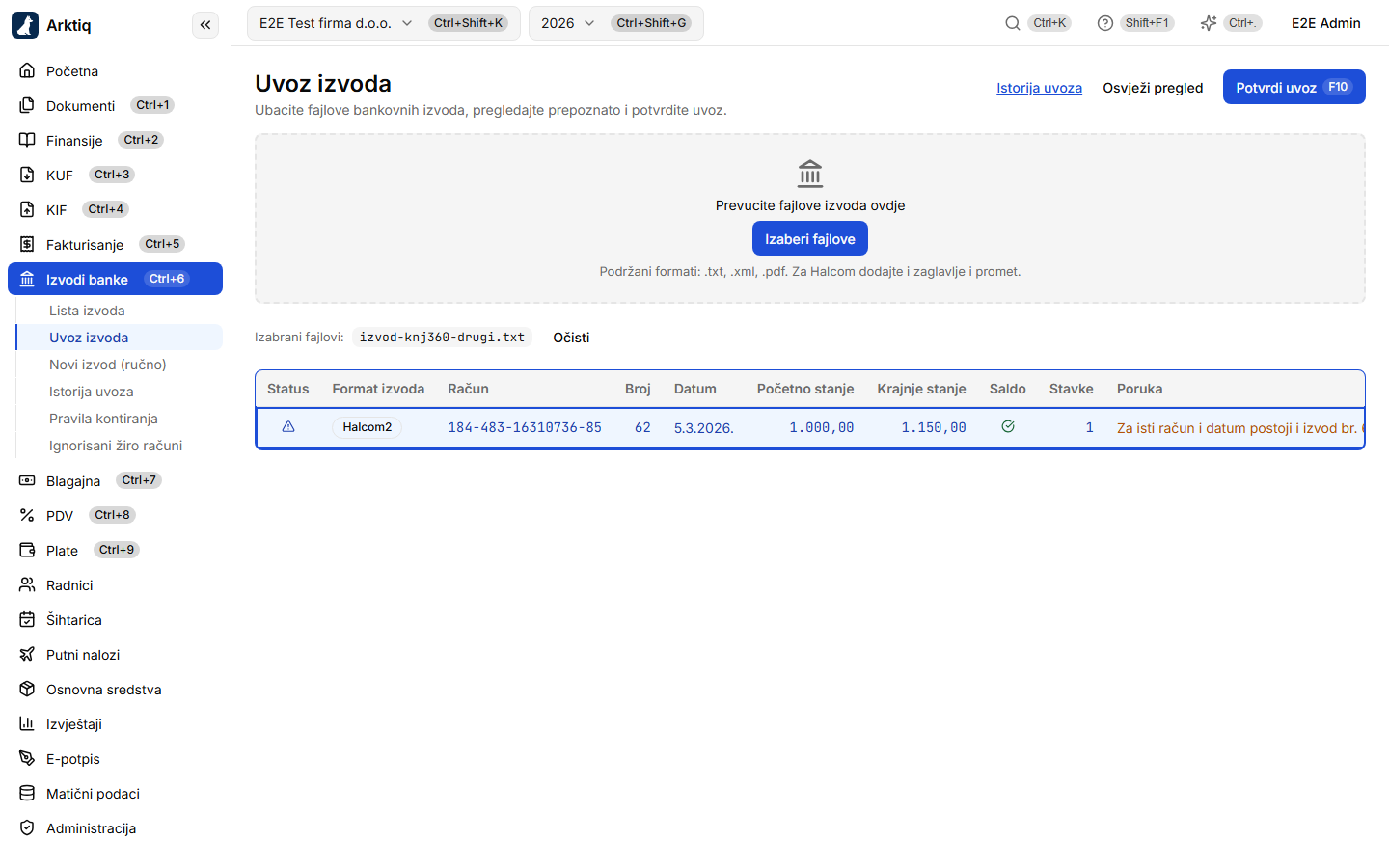Click the izvod-knj360-drugi.txt file chip
Screen dimensions: 1389x868
tap(442, 338)
